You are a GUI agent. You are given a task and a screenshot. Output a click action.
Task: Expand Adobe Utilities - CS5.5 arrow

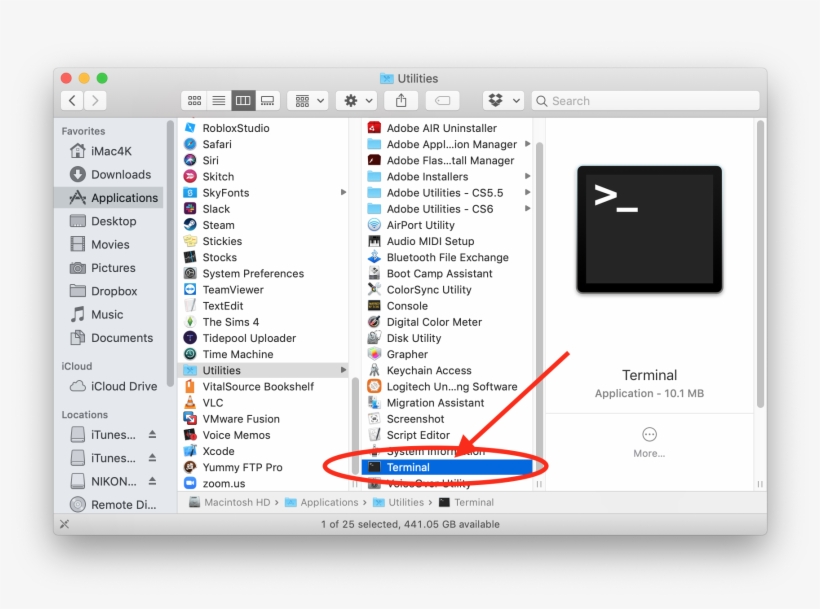click(527, 192)
